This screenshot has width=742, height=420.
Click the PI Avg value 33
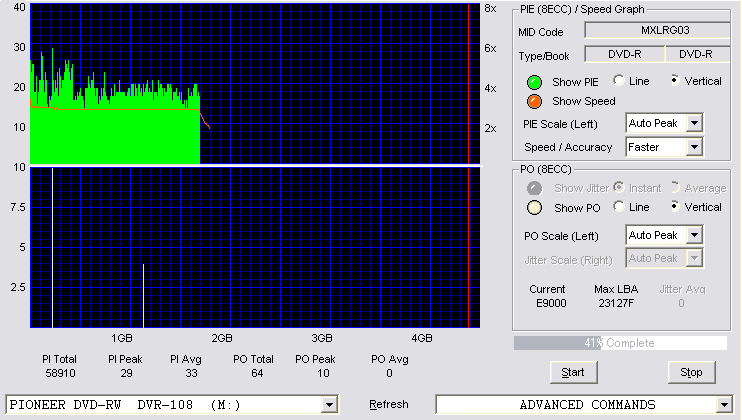191,374
